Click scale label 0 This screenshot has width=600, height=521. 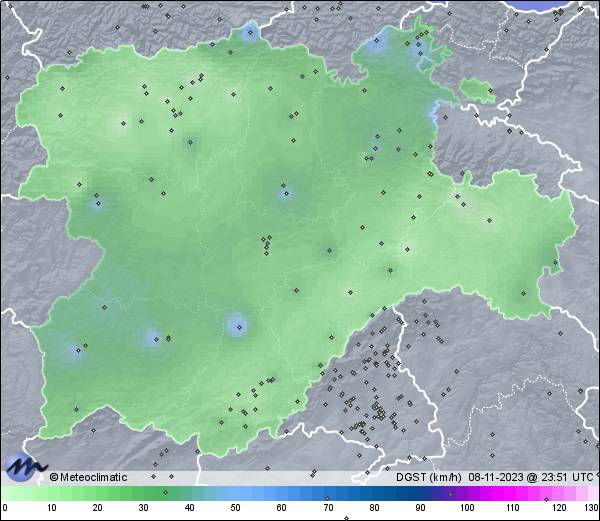pos(5,508)
